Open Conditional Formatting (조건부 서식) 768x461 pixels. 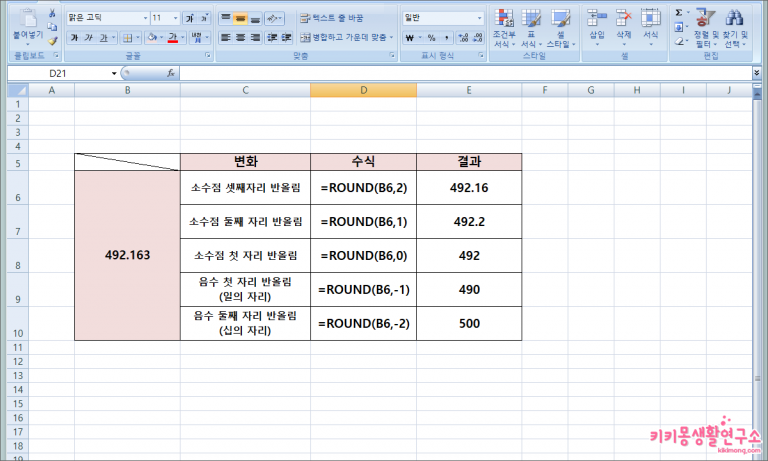click(x=504, y=28)
